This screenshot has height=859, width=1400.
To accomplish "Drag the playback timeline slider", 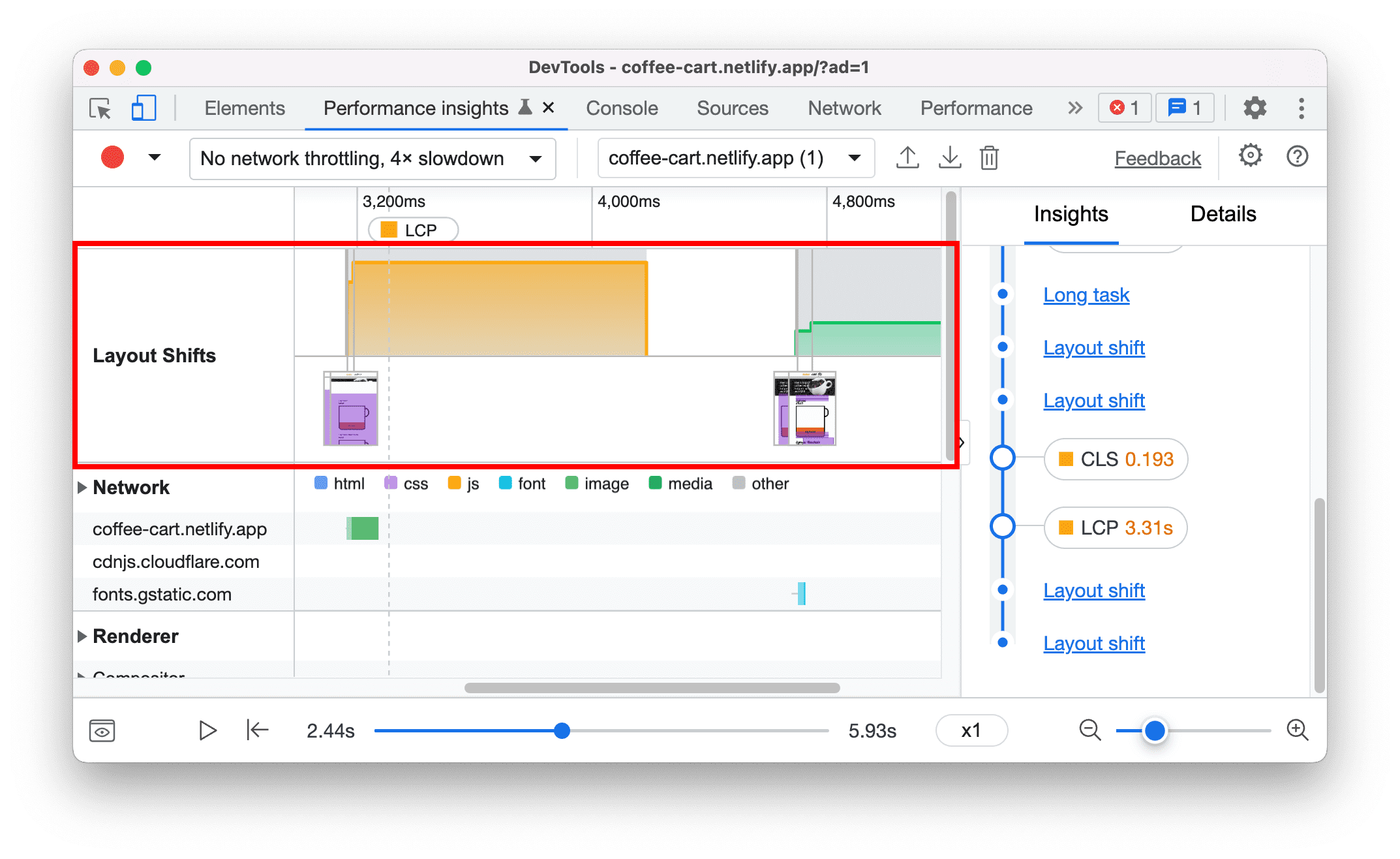I will click(561, 729).
